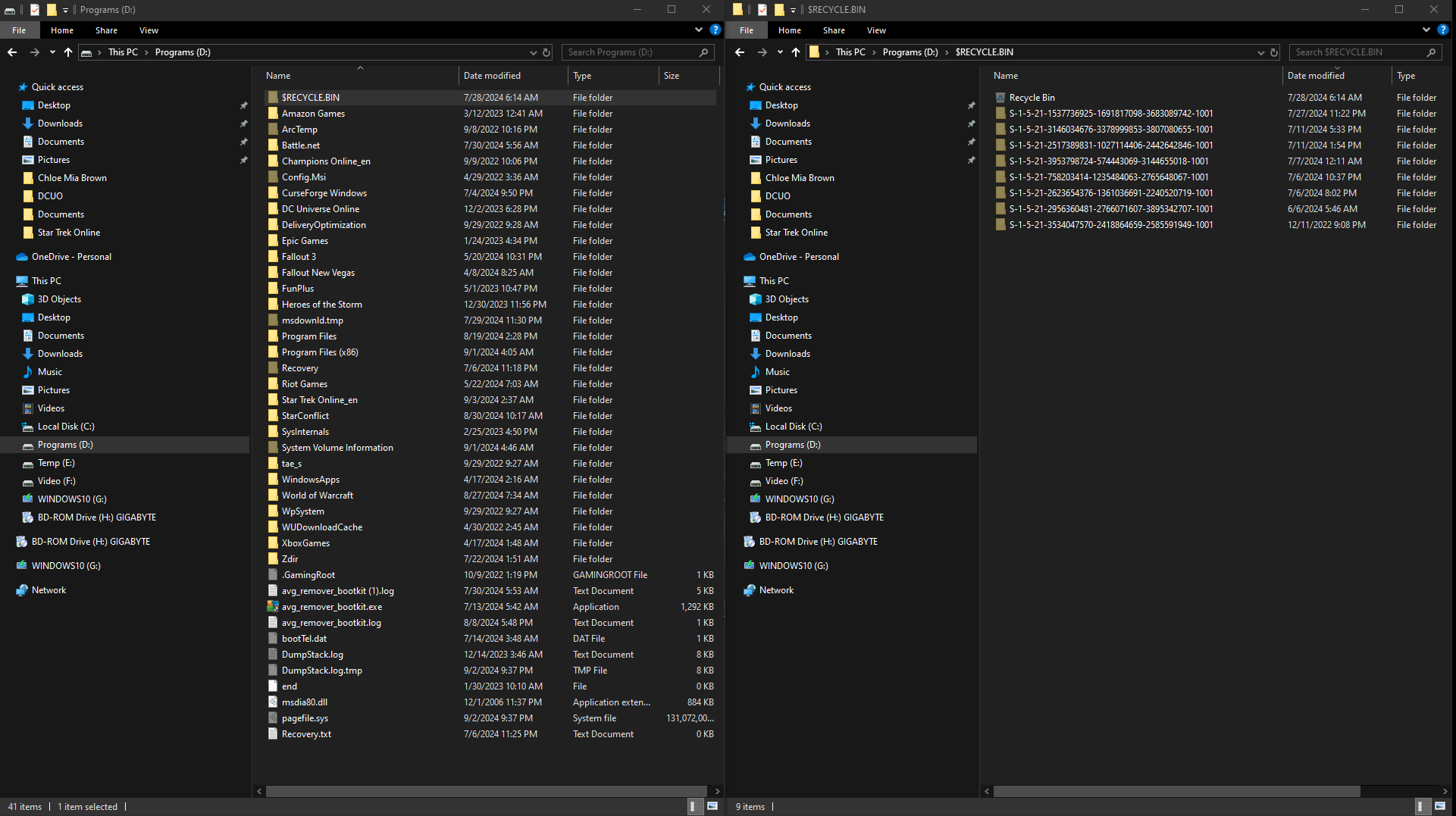Unpin Documents from Quick access in left sidebar
The image size is (1456, 816).
point(243,142)
